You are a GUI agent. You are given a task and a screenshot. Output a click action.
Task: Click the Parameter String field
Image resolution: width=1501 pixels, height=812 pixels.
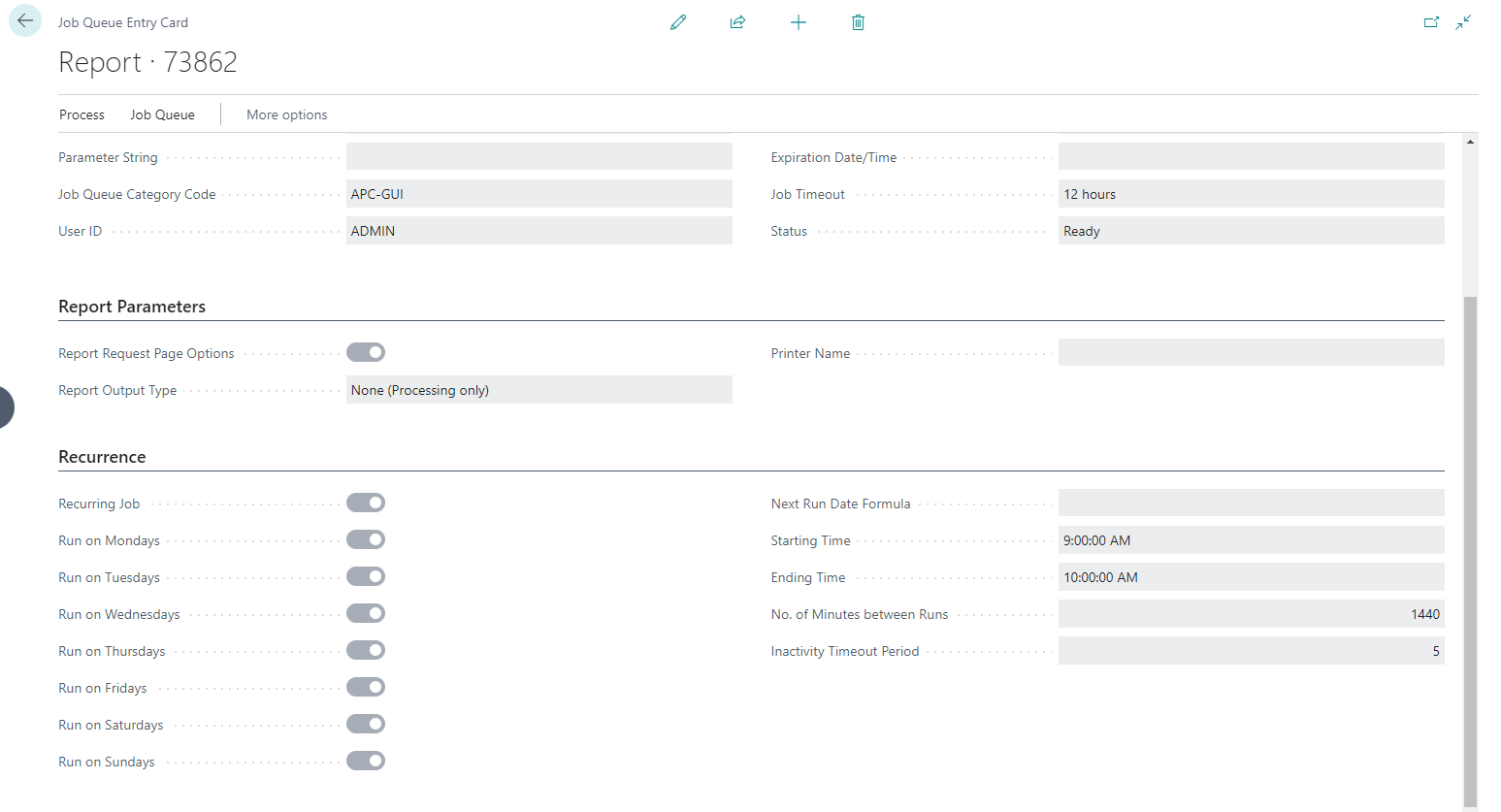(x=539, y=157)
